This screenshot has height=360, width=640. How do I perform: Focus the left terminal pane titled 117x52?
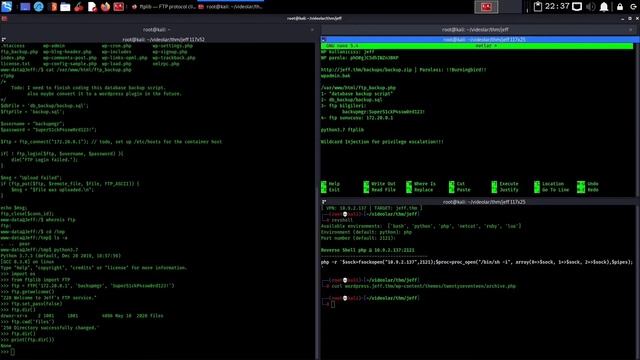coord(163,40)
